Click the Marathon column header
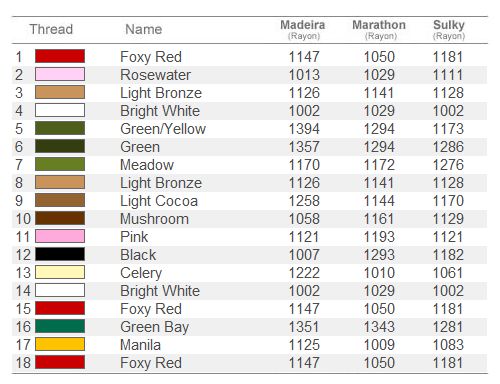This screenshot has width=500, height=384. click(x=379, y=29)
